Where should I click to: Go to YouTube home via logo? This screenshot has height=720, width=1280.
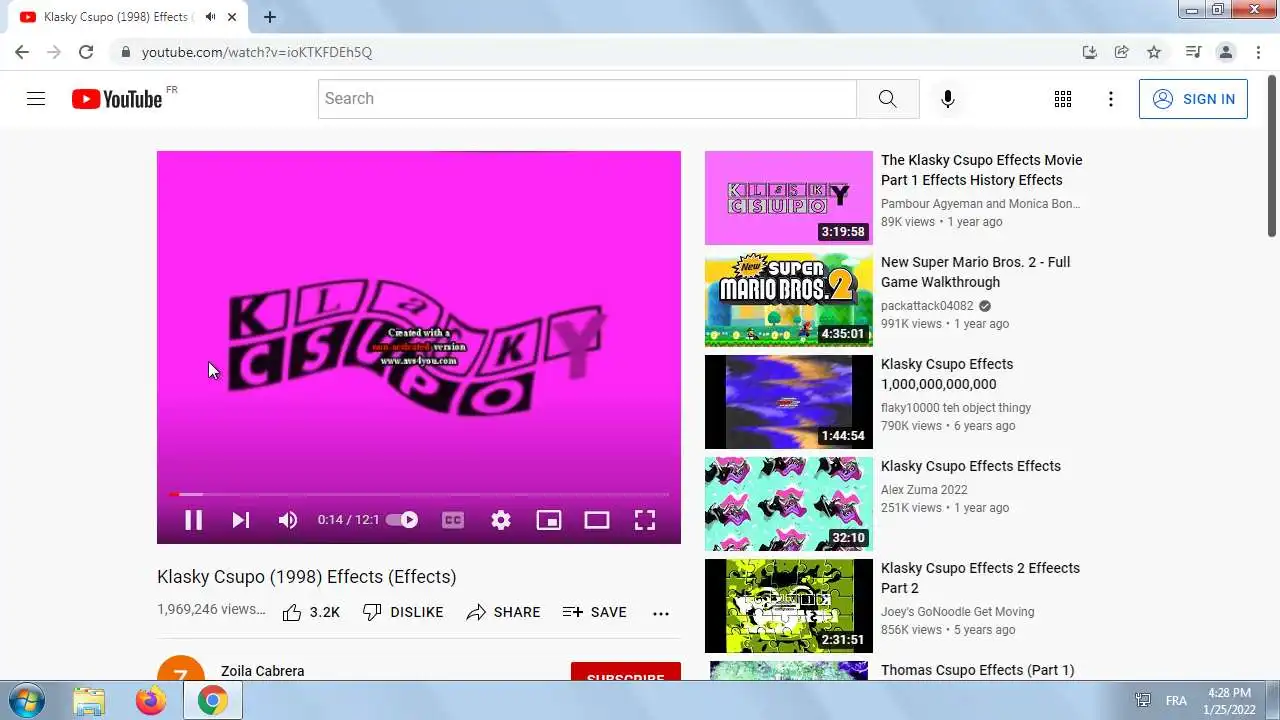[117, 99]
